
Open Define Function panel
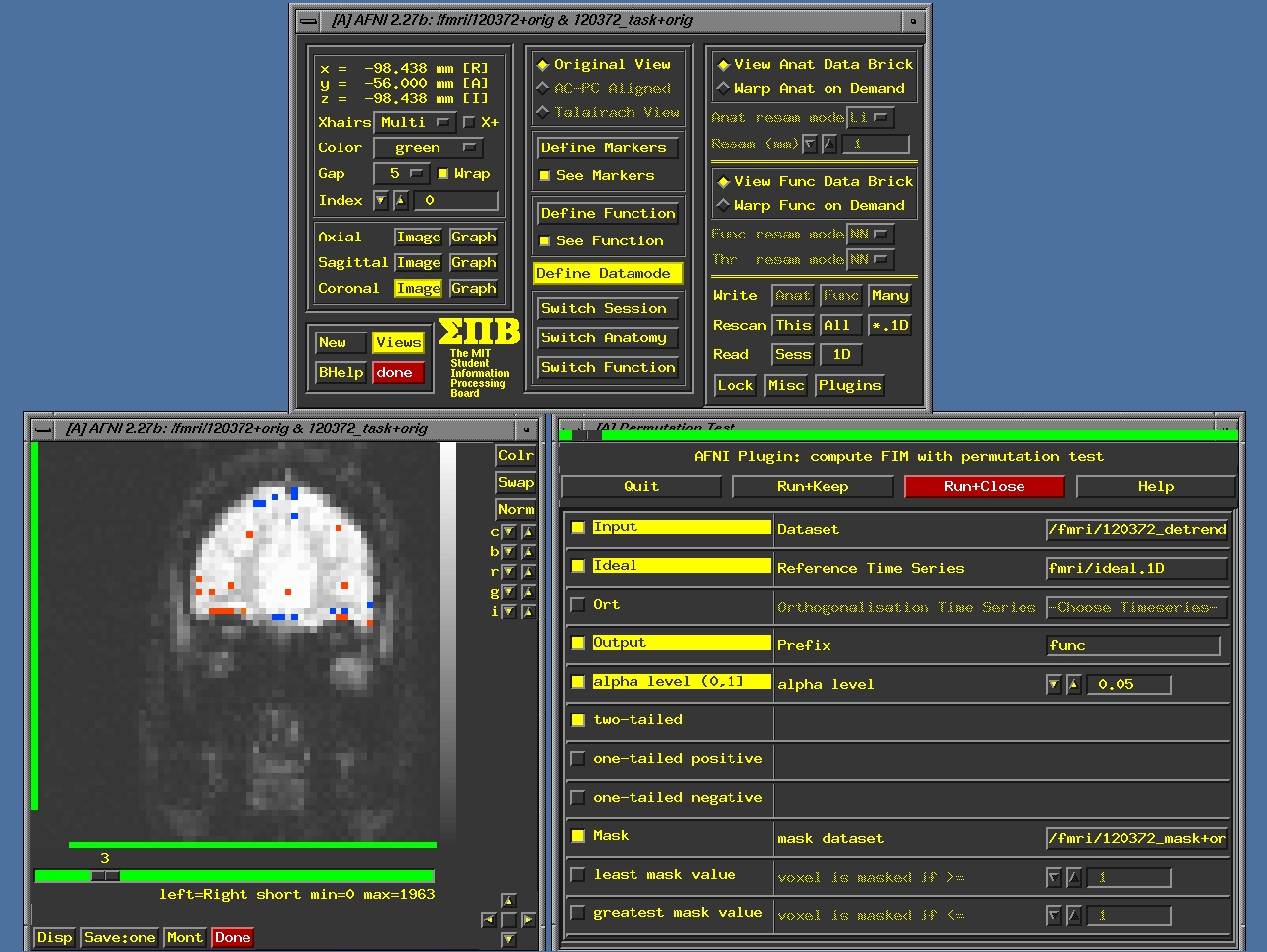pos(609,214)
